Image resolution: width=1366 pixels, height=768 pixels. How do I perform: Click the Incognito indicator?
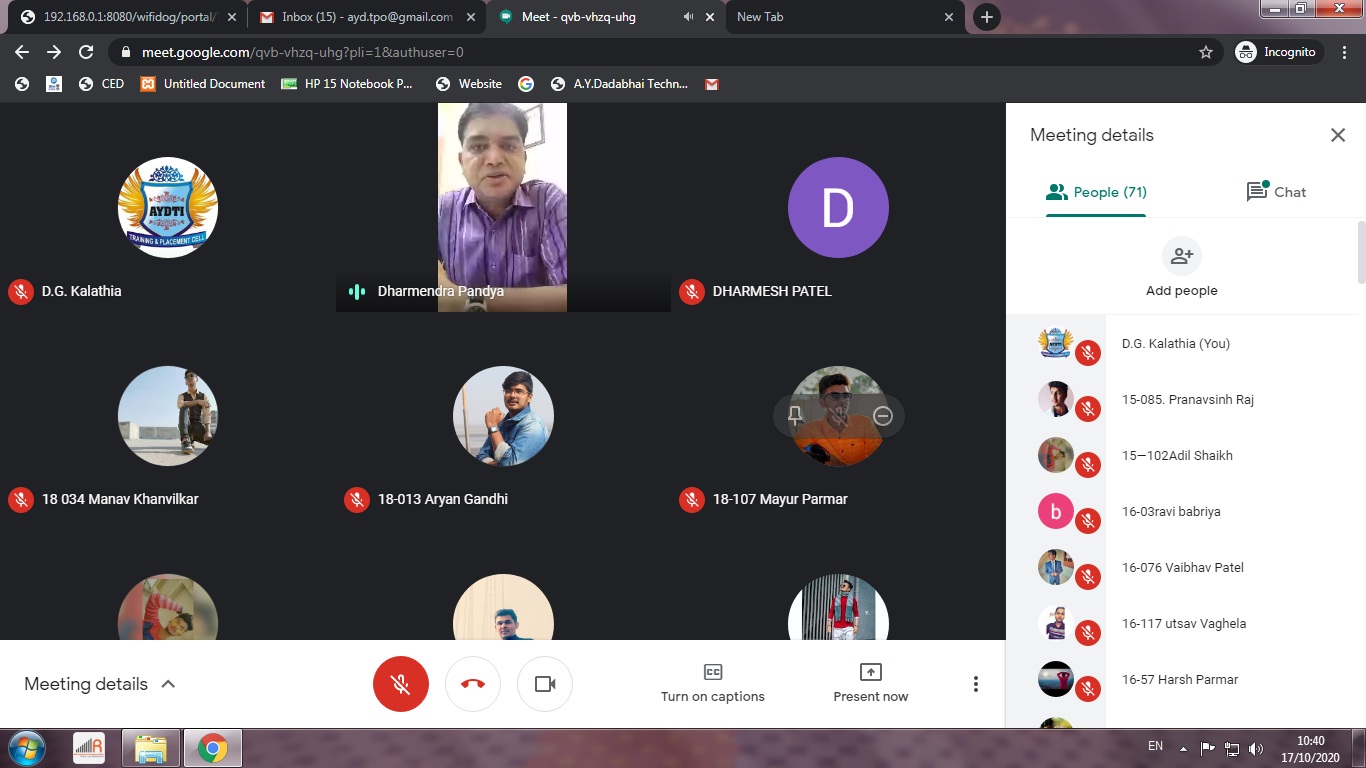1279,52
